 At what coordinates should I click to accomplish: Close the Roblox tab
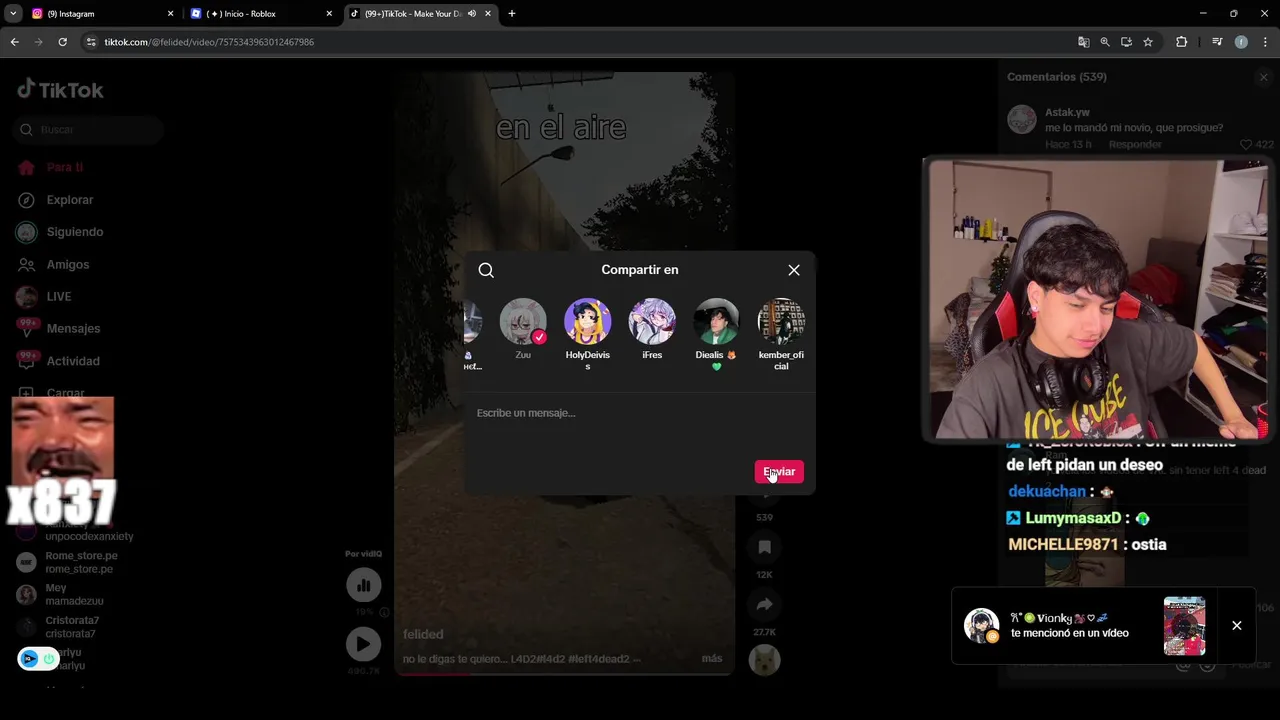coord(329,14)
